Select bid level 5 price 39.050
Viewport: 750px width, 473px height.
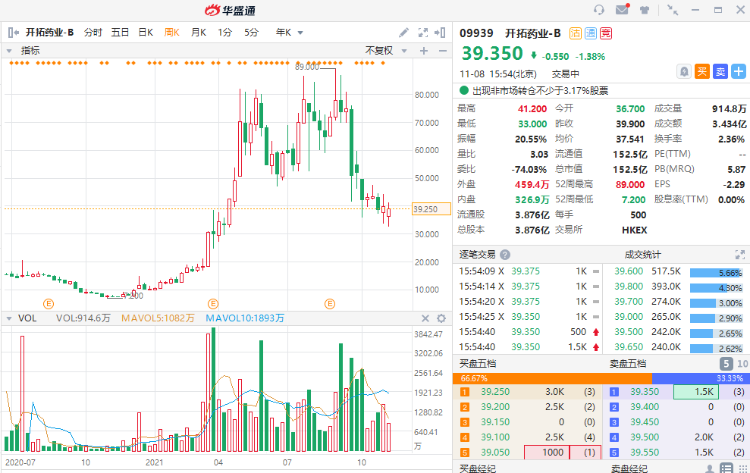point(495,452)
